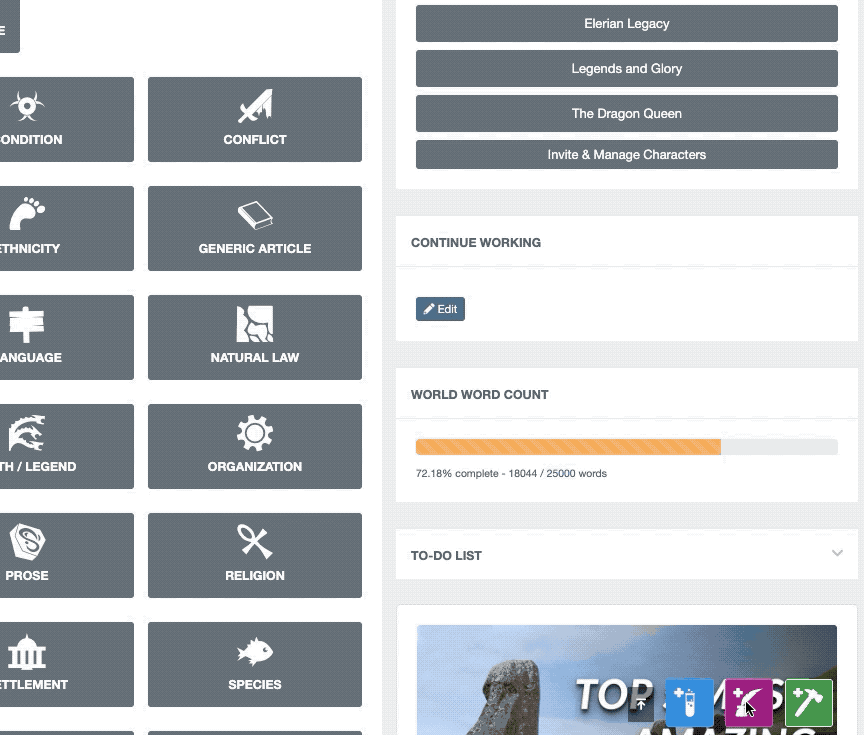864x735 pixels.
Task: Click the Continue Working panel heading
Action: [476, 243]
